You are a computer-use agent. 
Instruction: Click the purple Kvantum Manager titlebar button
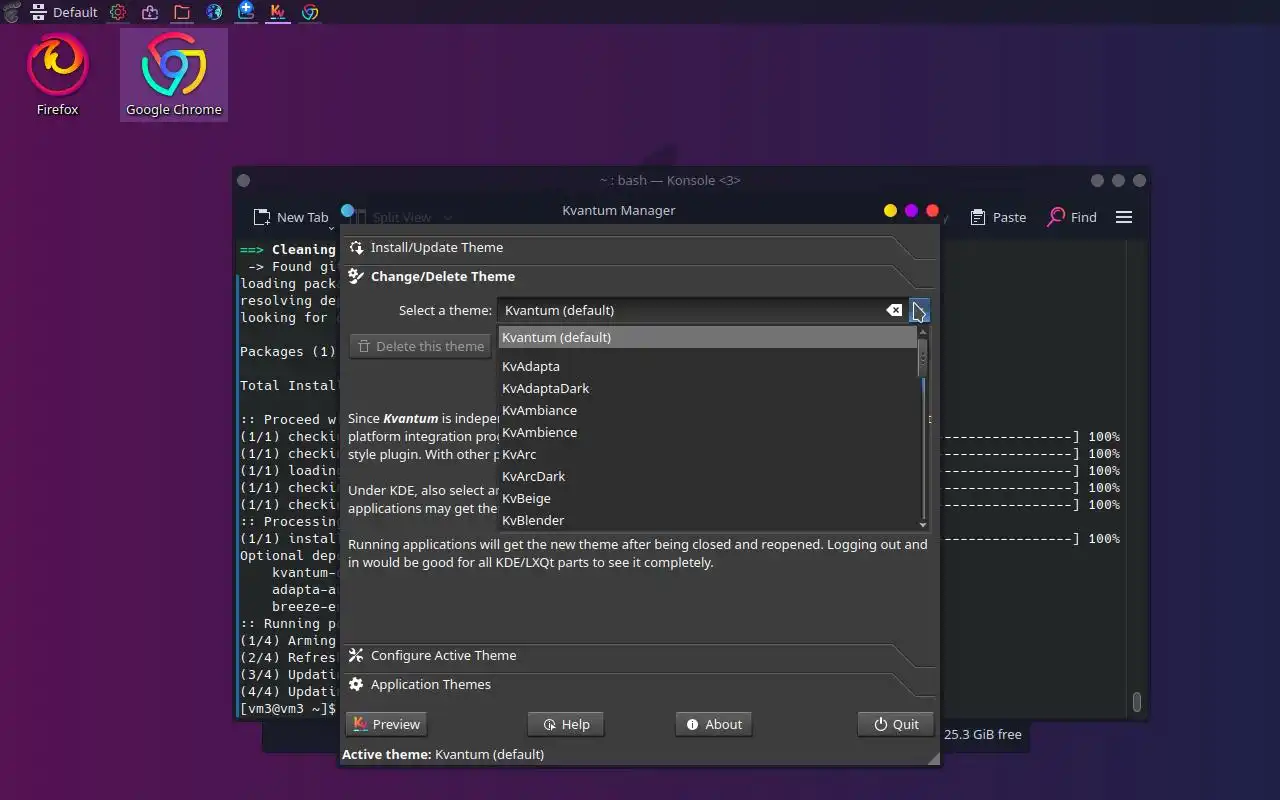coord(911,211)
